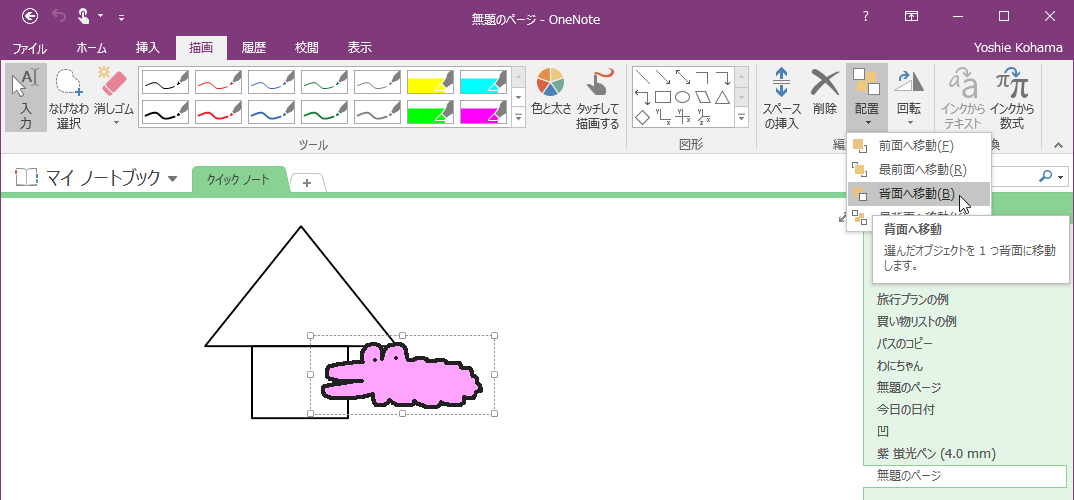Open the page わにちゃん
Screen dimensions: 1074x500
point(899,365)
